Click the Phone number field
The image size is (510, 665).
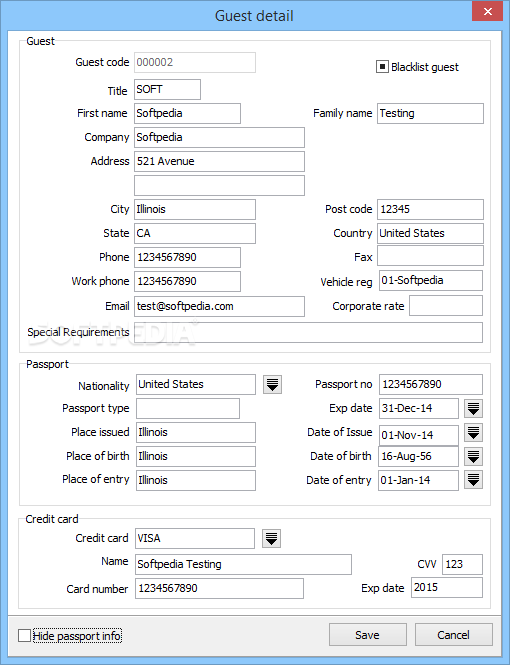click(x=187, y=257)
